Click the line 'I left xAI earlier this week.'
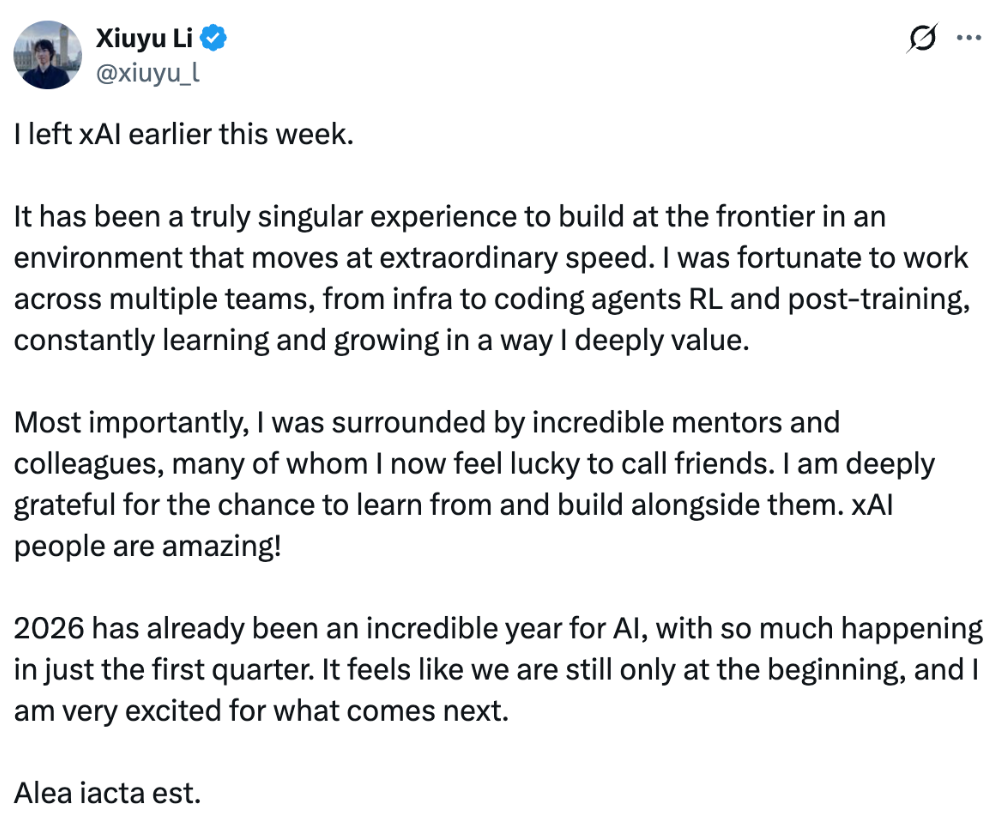 [x=184, y=135]
